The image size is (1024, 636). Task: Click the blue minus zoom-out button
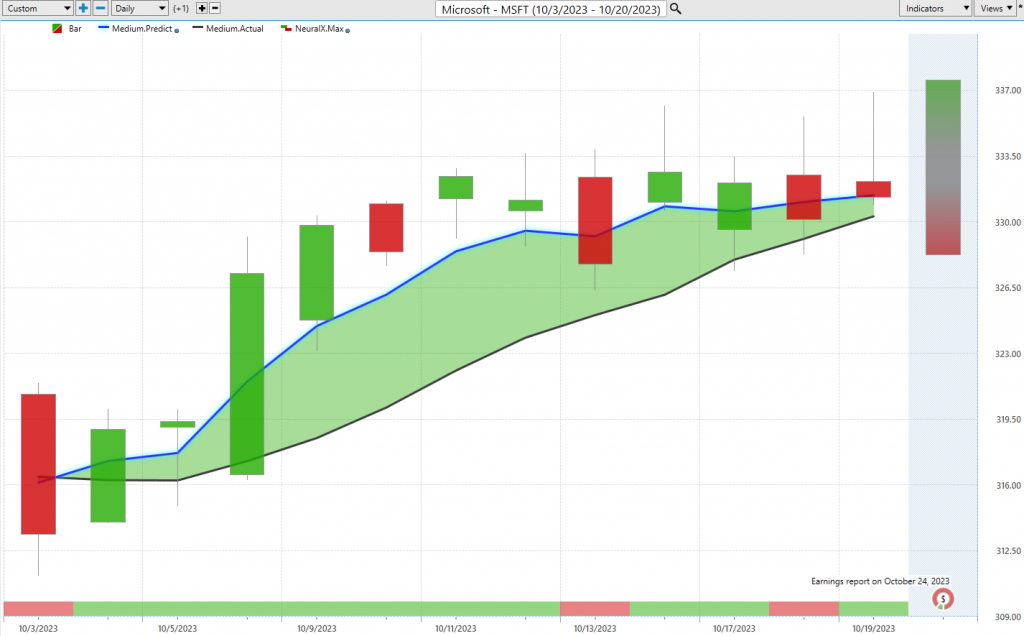101,8
